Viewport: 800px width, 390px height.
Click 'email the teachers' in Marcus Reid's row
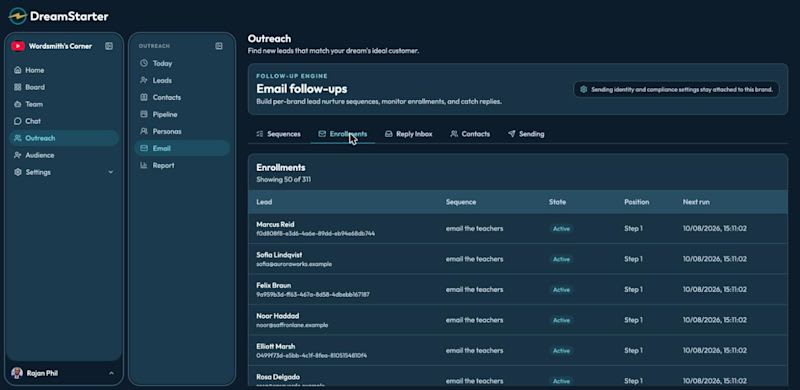[474, 229]
